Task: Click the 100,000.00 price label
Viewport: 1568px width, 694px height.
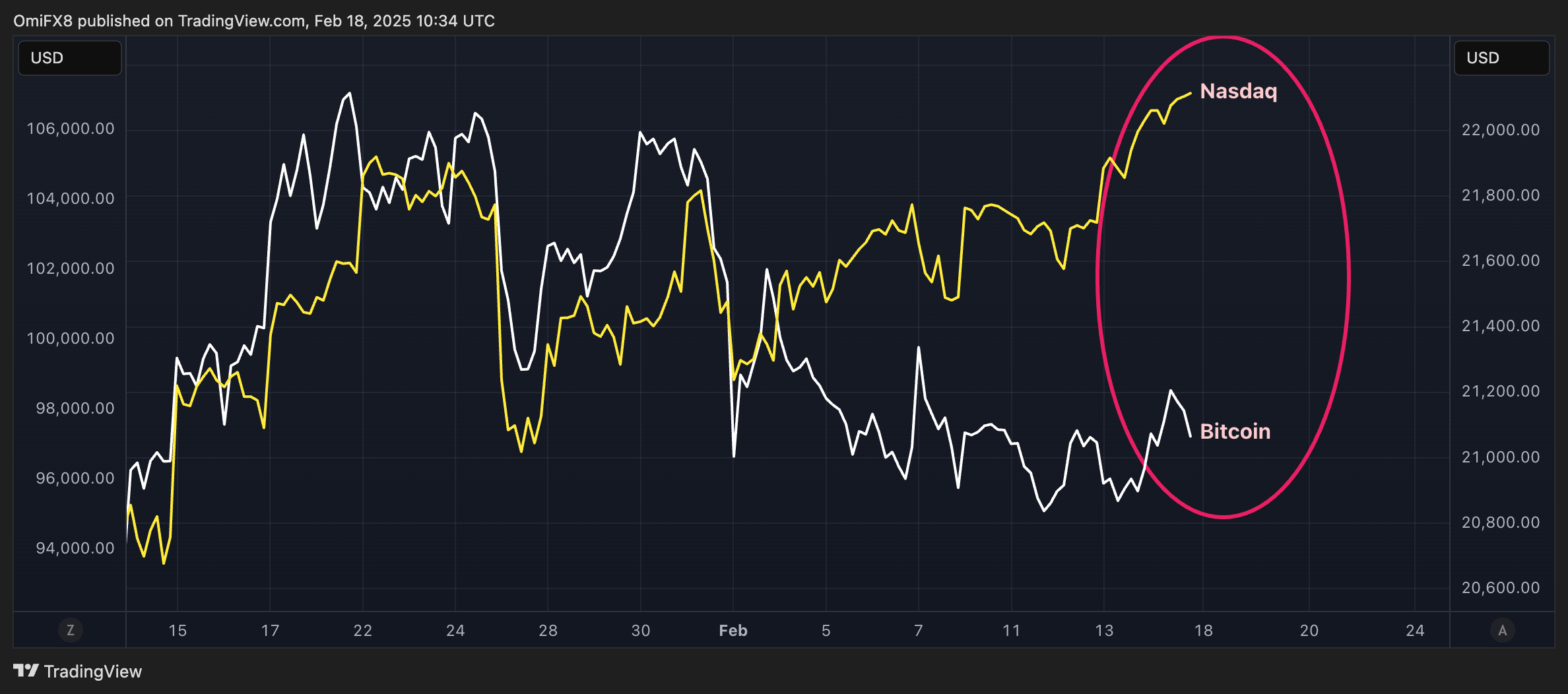Action: tap(71, 338)
